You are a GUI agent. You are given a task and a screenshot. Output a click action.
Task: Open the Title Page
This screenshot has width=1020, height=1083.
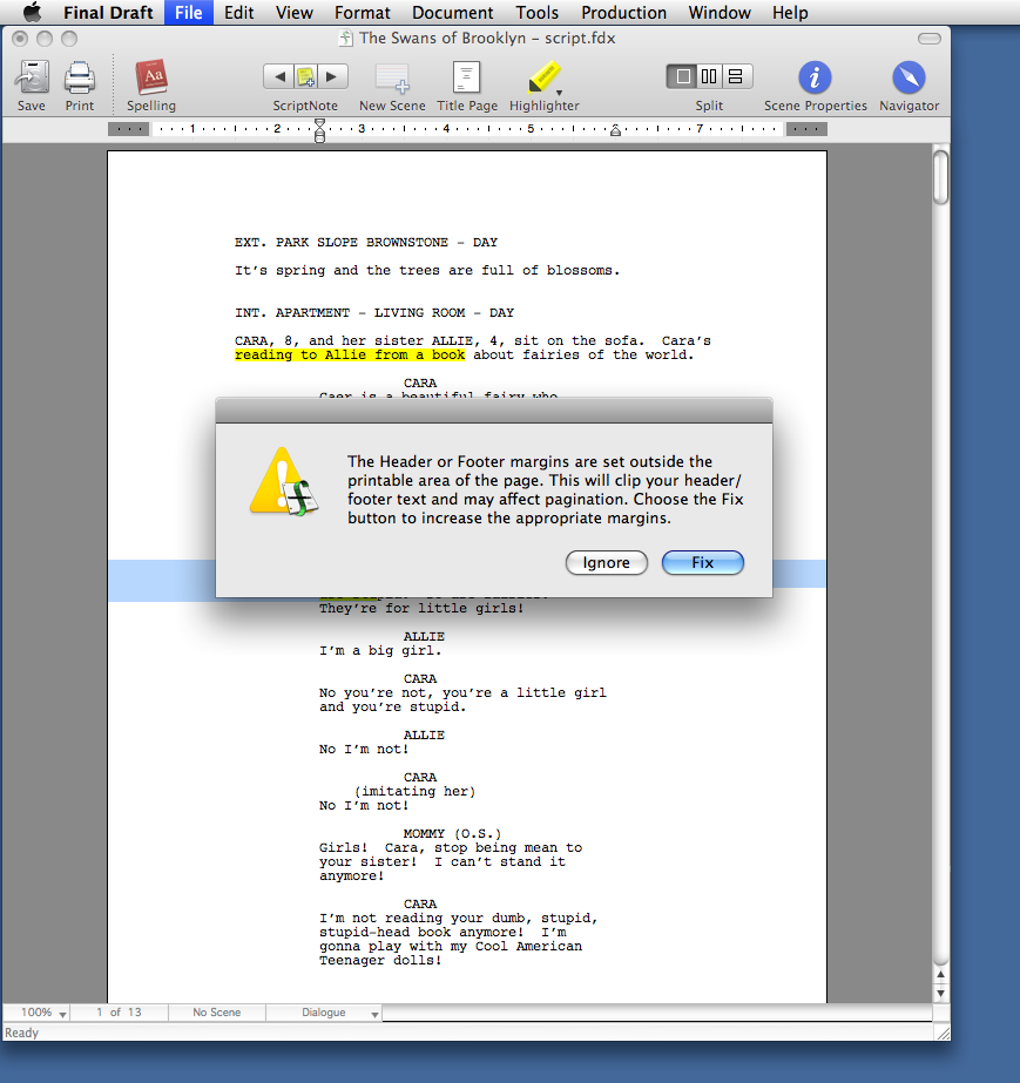(x=466, y=77)
